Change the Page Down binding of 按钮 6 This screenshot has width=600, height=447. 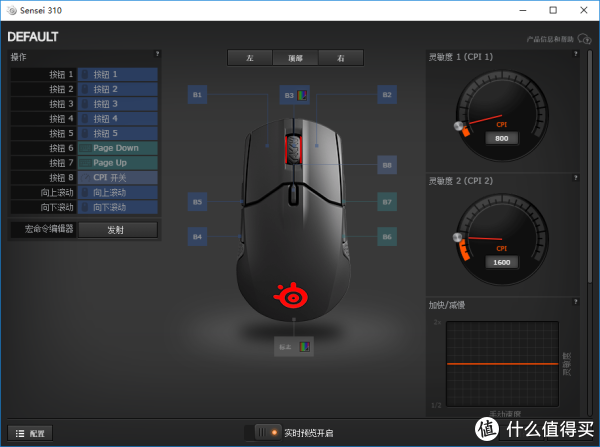118,148
